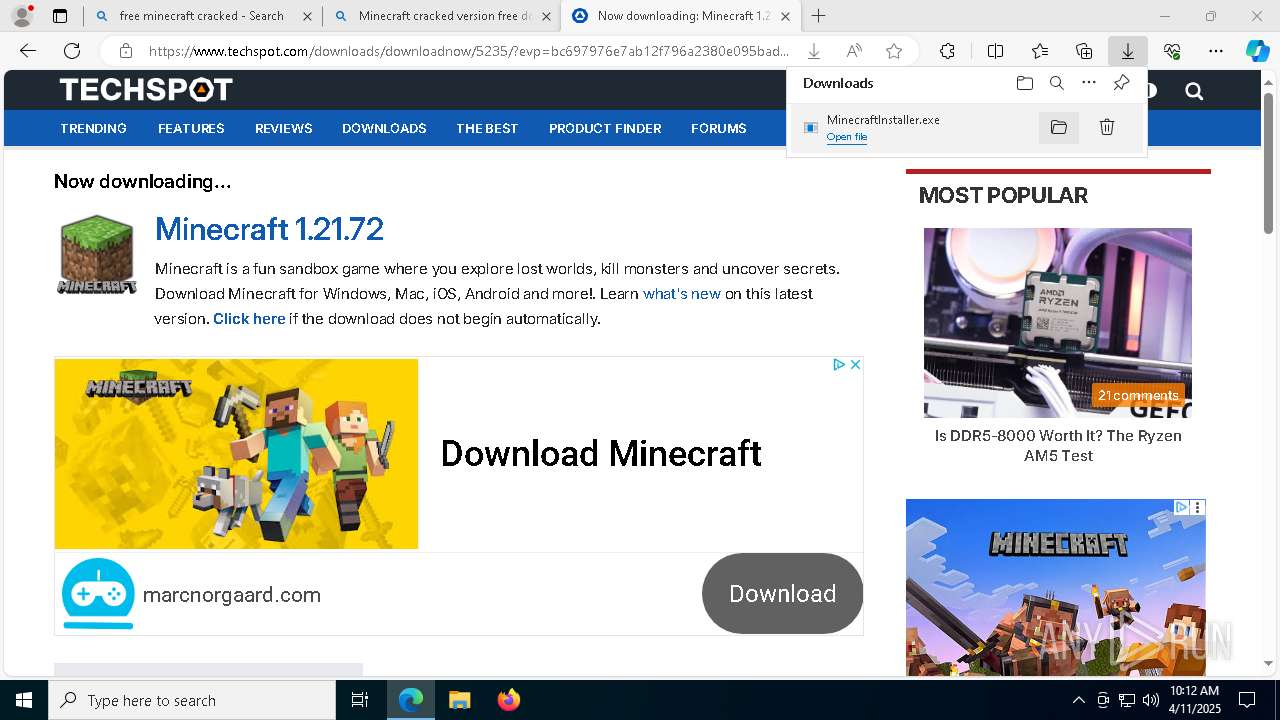Open PRODUCT FINDER navigation item

[605, 128]
